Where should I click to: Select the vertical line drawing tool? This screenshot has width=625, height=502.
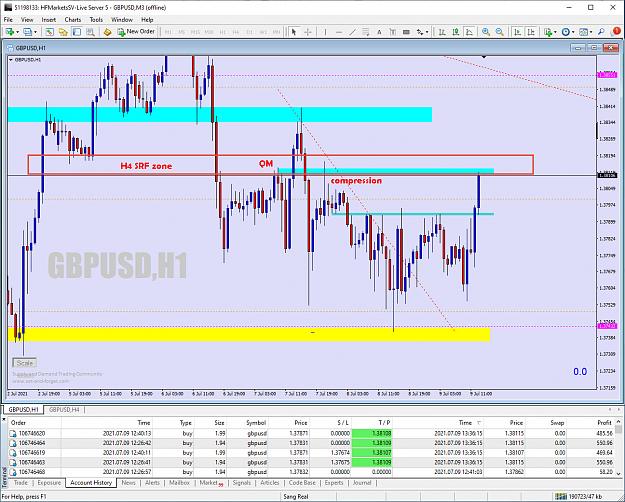(x=325, y=32)
